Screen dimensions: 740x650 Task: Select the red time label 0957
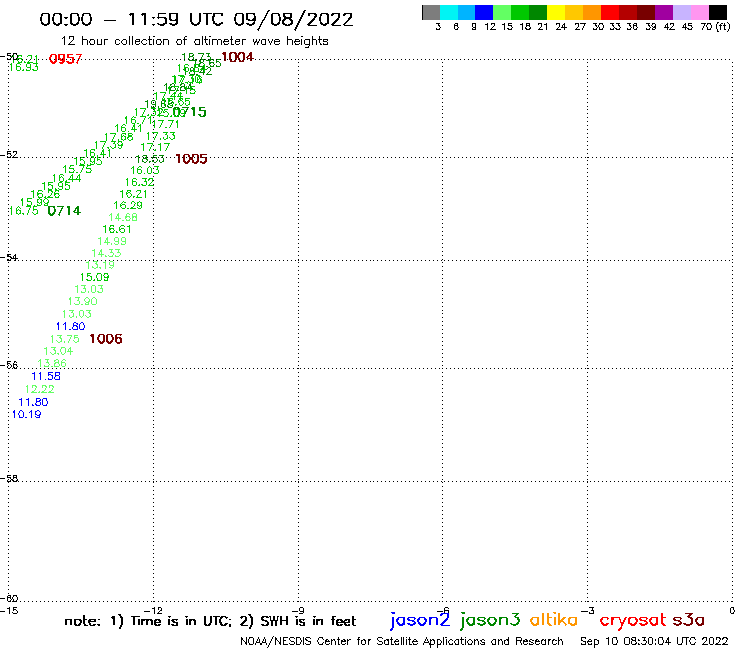tap(66, 59)
